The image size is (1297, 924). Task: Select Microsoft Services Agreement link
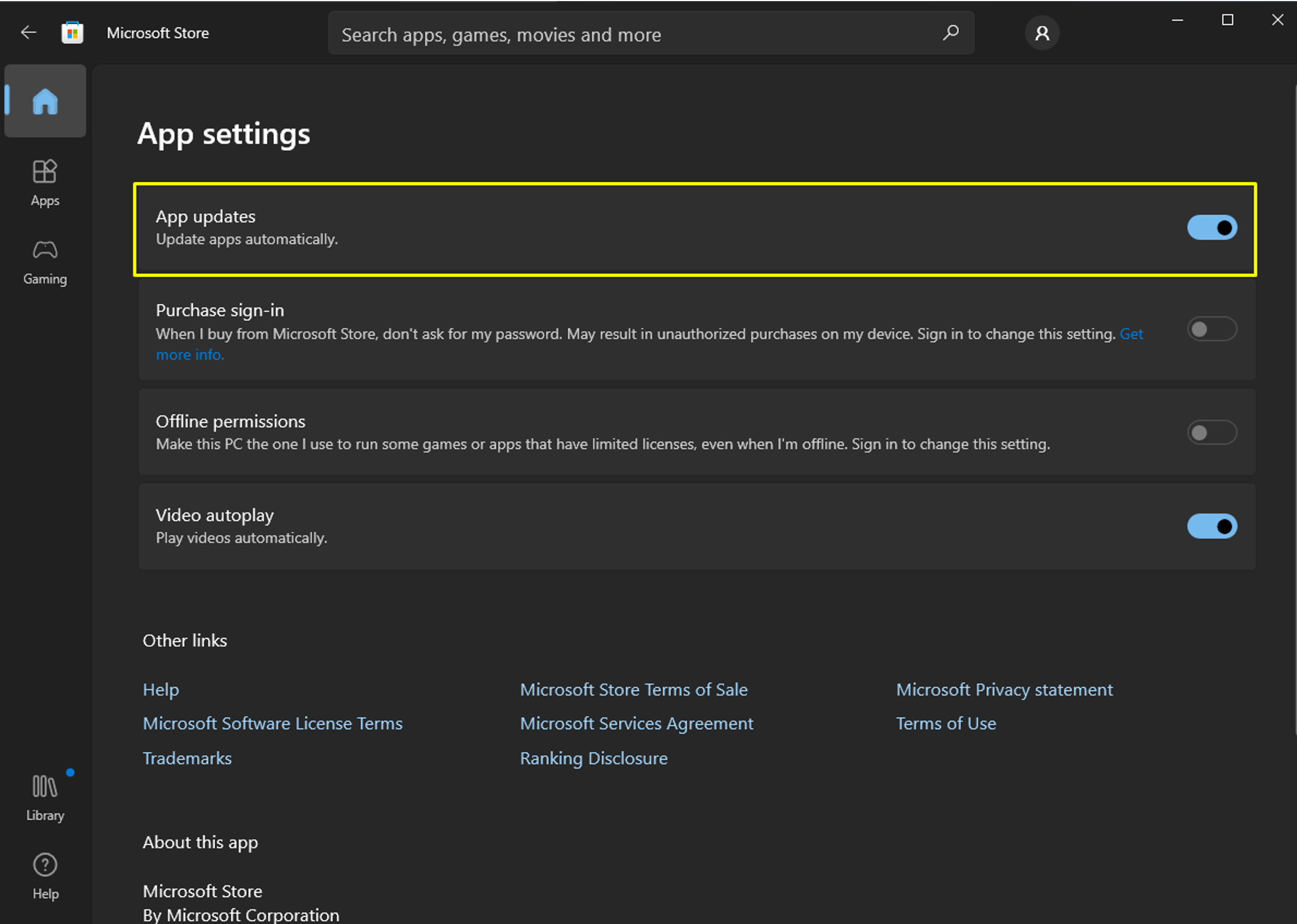[636, 723]
